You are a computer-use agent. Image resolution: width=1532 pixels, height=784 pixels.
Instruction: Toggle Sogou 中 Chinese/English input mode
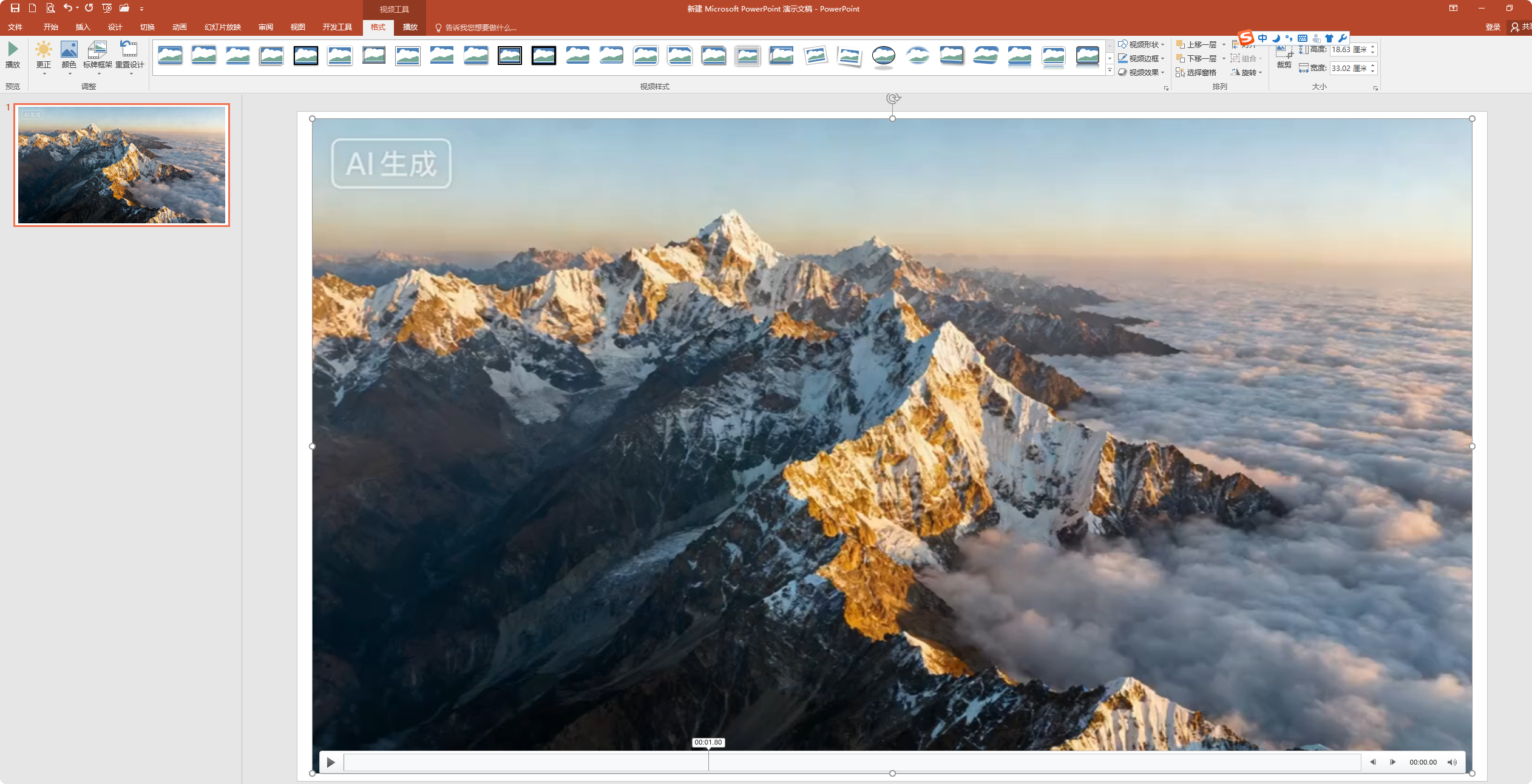click(x=1263, y=38)
